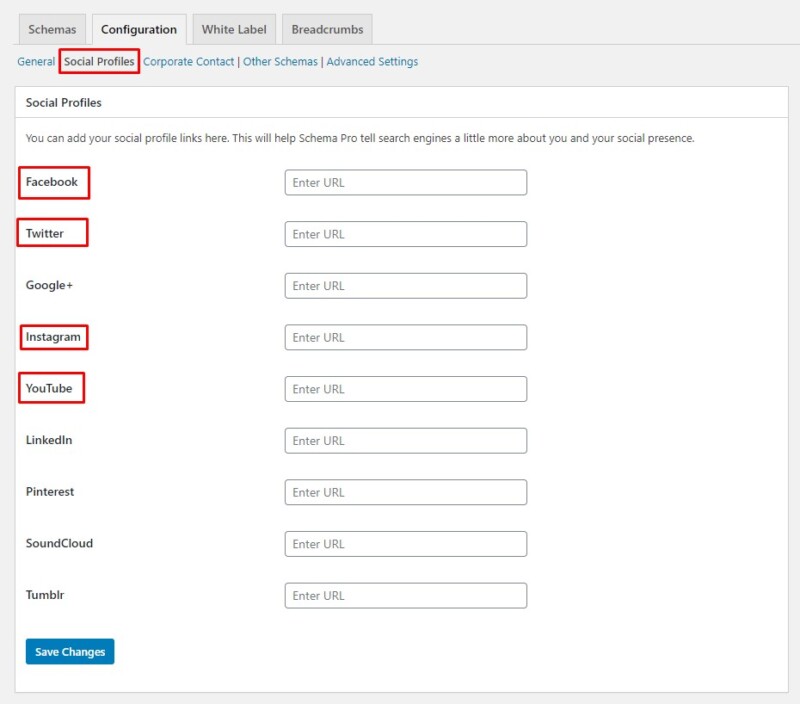Viewport: 800px width, 704px height.
Task: Open the Breadcrumbs tab
Action: (x=327, y=30)
